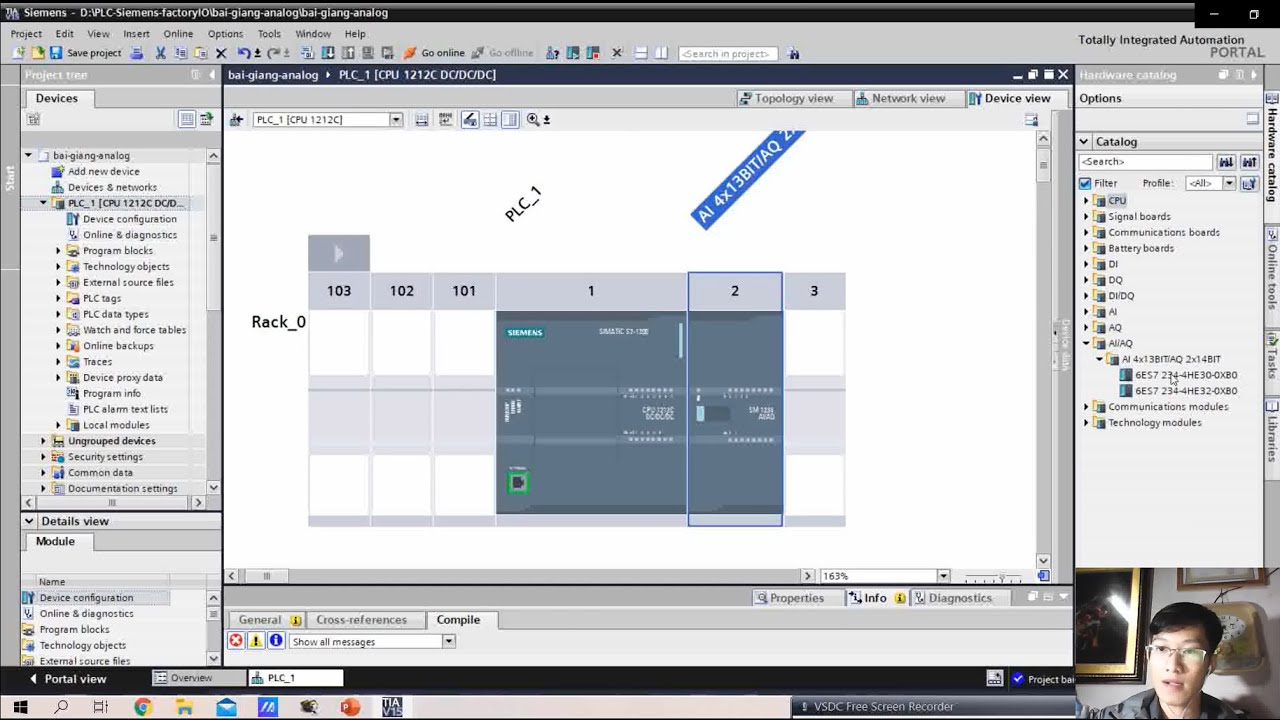Click the search-down icon in the Catalog

click(1226, 162)
